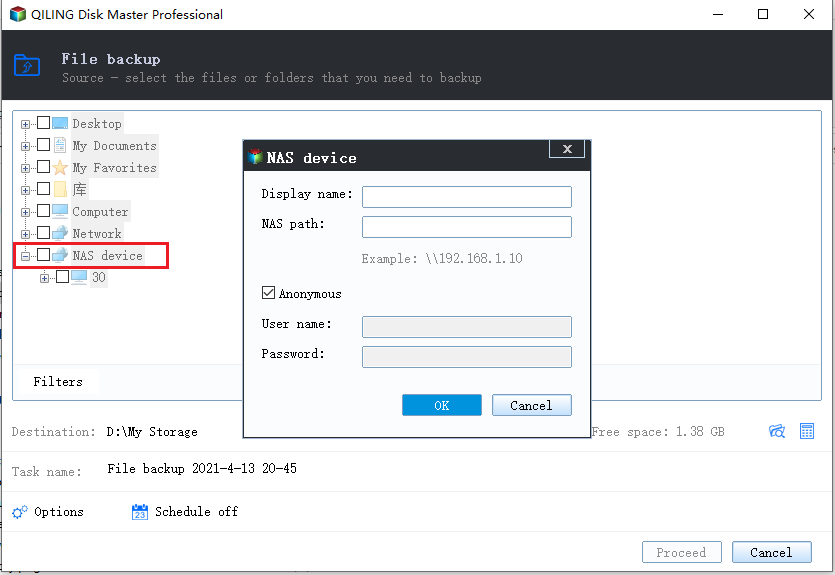Uncheck the Anonymous checkbox
Viewport: 835px width, 575px height.
point(268,293)
